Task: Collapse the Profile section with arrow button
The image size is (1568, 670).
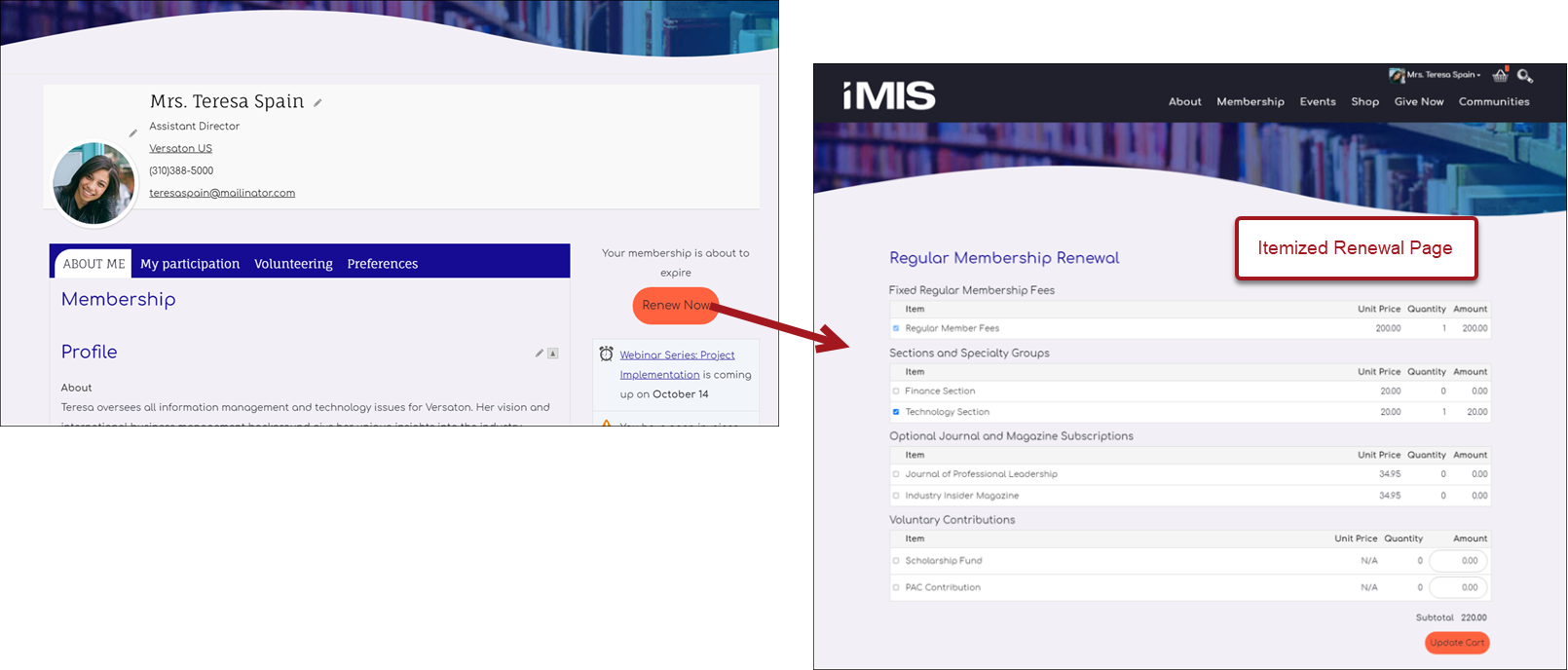Action: coord(553,354)
